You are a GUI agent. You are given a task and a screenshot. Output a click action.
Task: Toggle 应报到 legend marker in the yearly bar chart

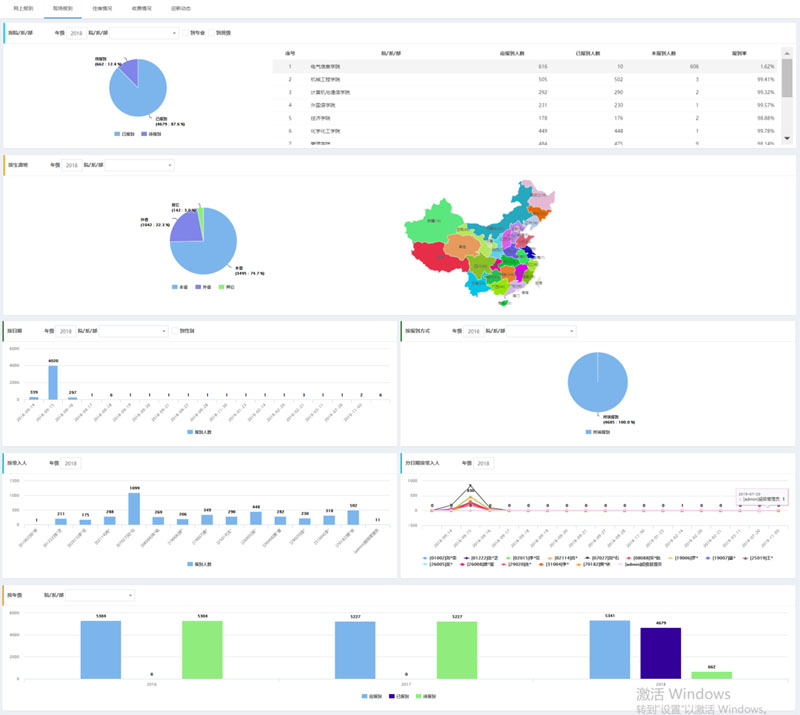366,694
